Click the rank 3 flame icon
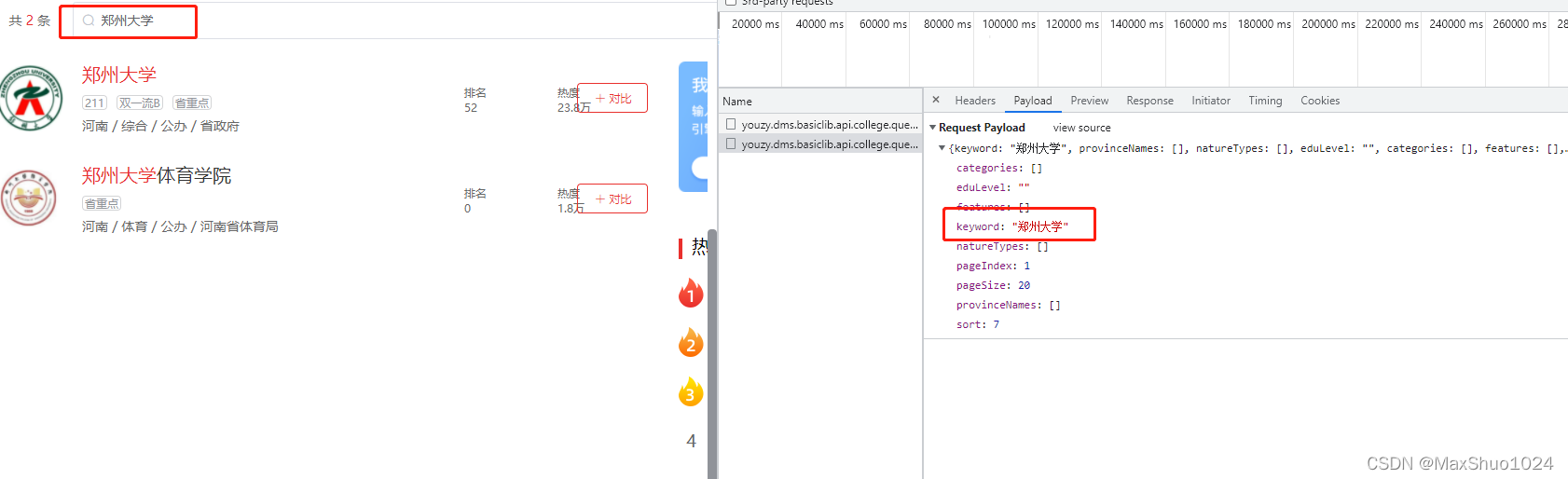The height and width of the screenshot is (479, 1568). pos(691,391)
